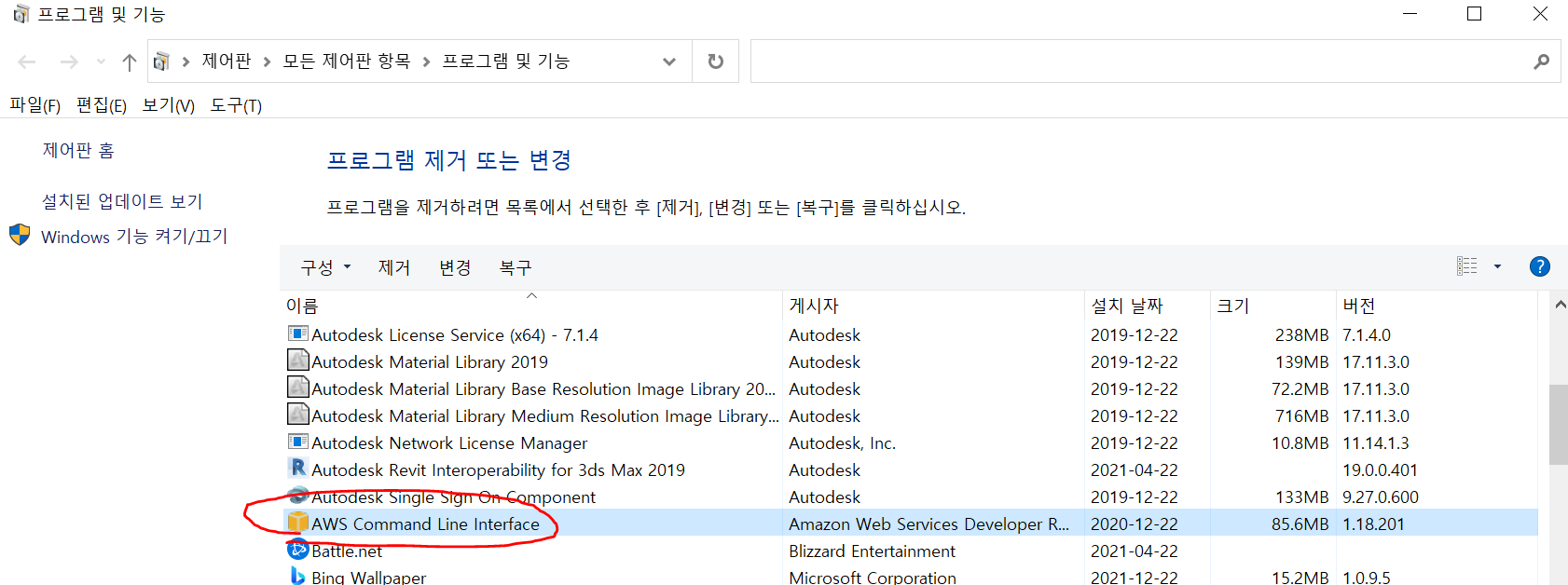The height and width of the screenshot is (585, 1568).
Task: Select Autodesk Revit Interoperability for 3ds Max 2019
Action: click(x=909, y=469)
